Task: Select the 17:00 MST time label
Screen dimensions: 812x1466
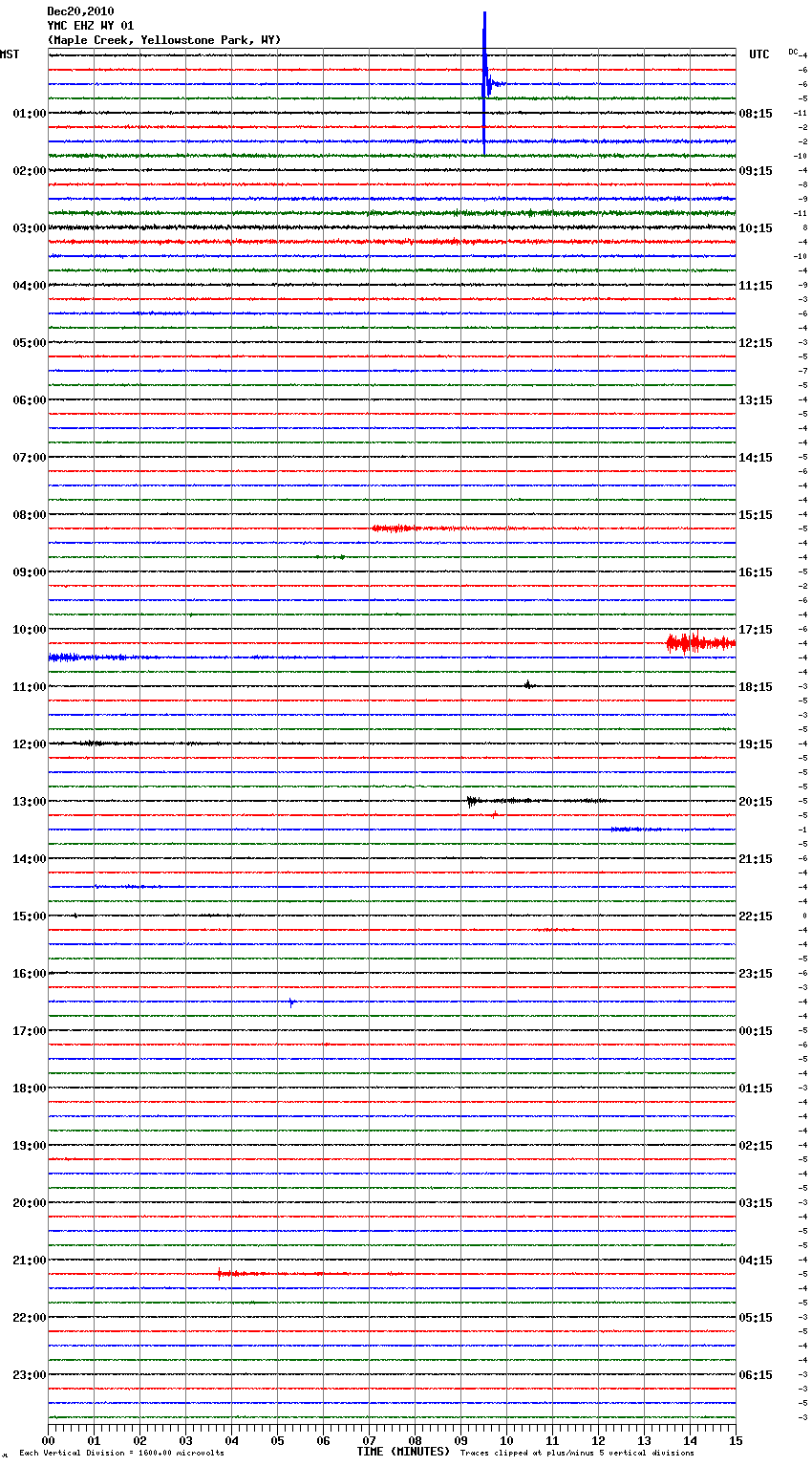Action: coord(30,1031)
